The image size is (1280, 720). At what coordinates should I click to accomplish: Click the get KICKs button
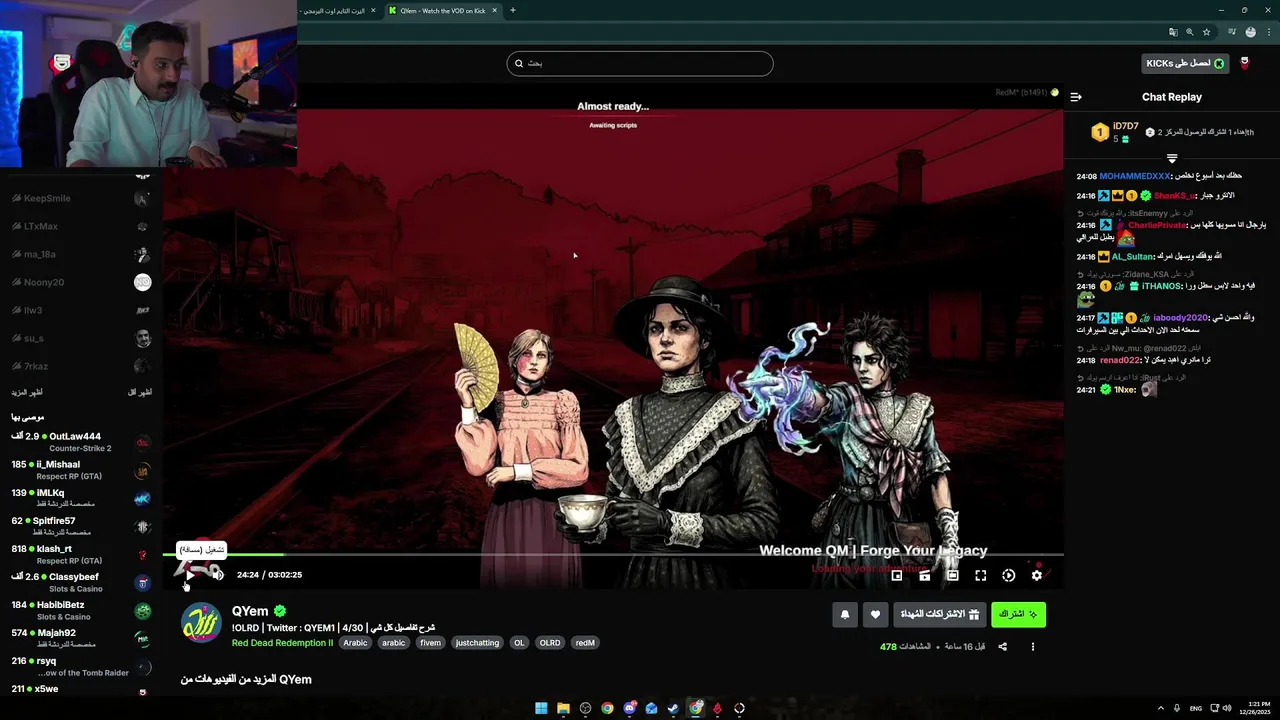coord(1185,63)
